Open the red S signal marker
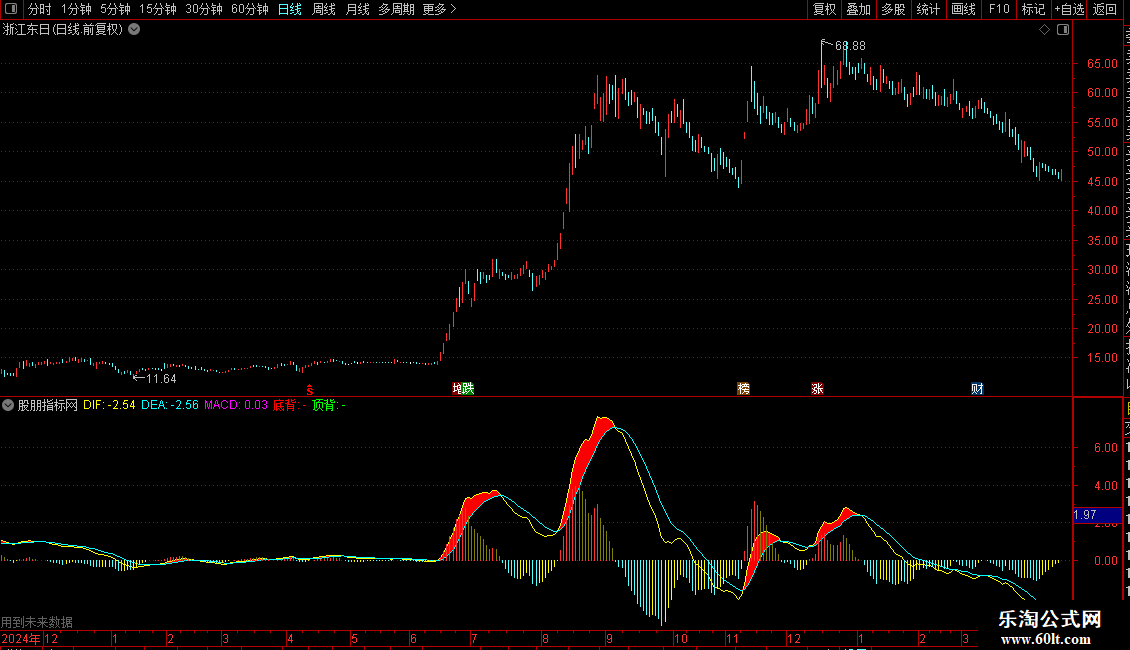Screen dimensions: 1130x650 [x=310, y=389]
